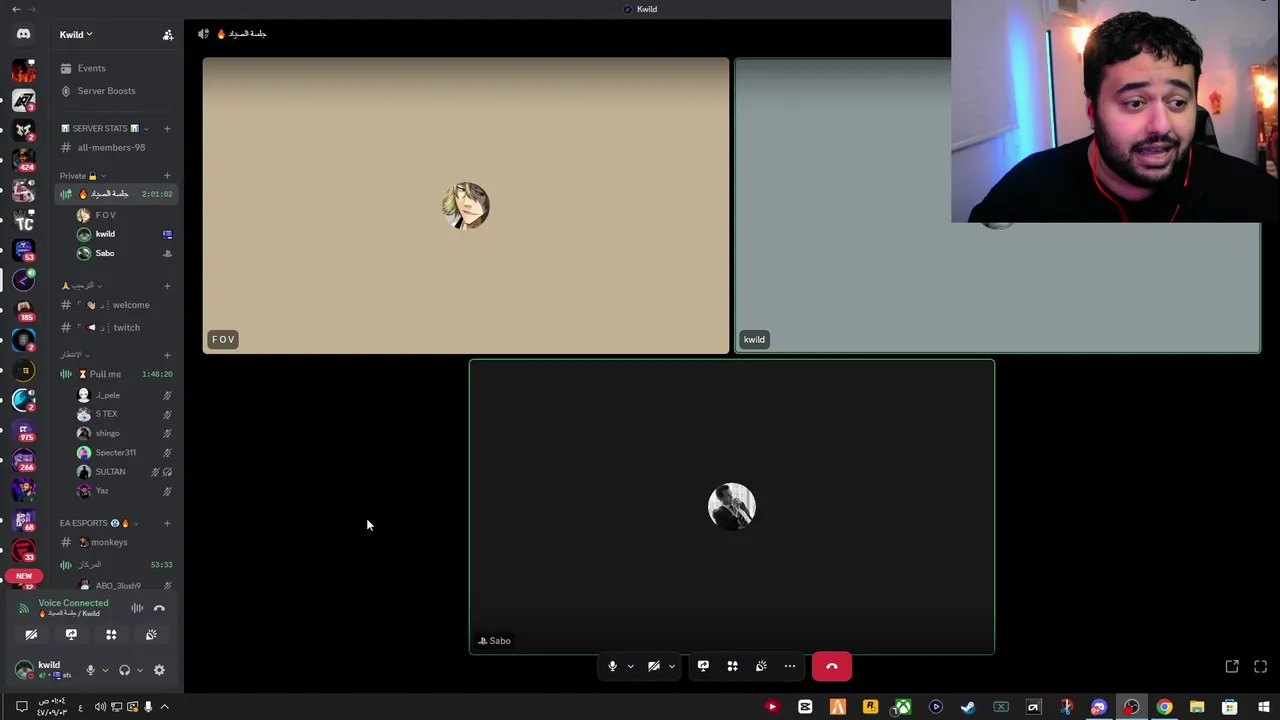
Task: Focus the F O V video tile
Action: tap(466, 205)
